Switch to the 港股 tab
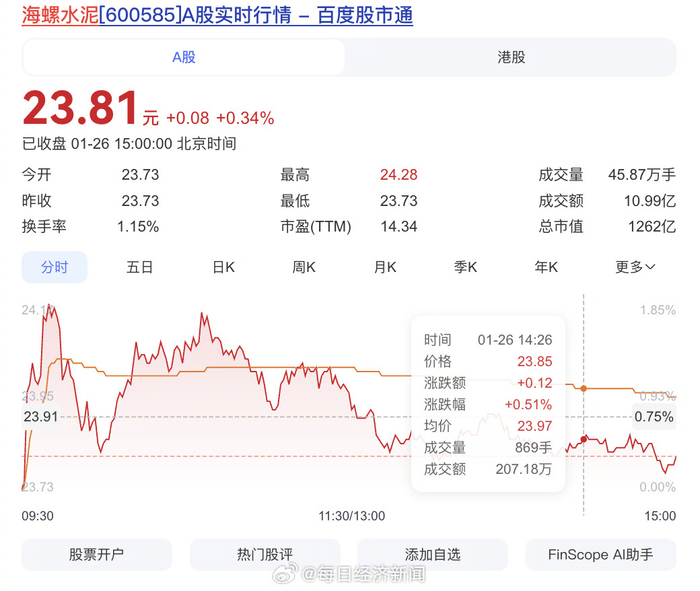Screen dimensions: 700x591 (511, 57)
